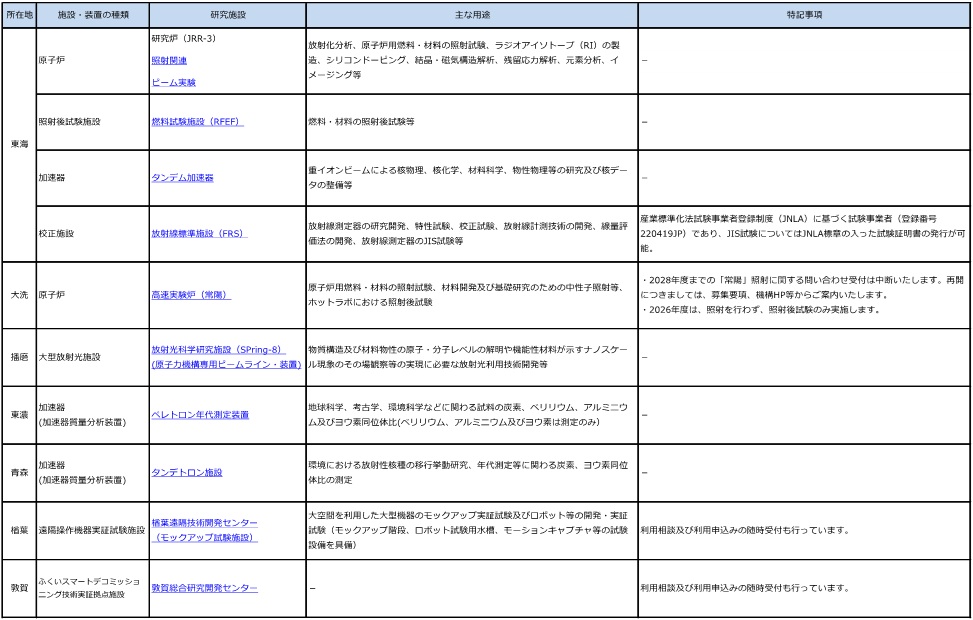
Task: Click the 青森 location cell
Action: click(x=19, y=472)
